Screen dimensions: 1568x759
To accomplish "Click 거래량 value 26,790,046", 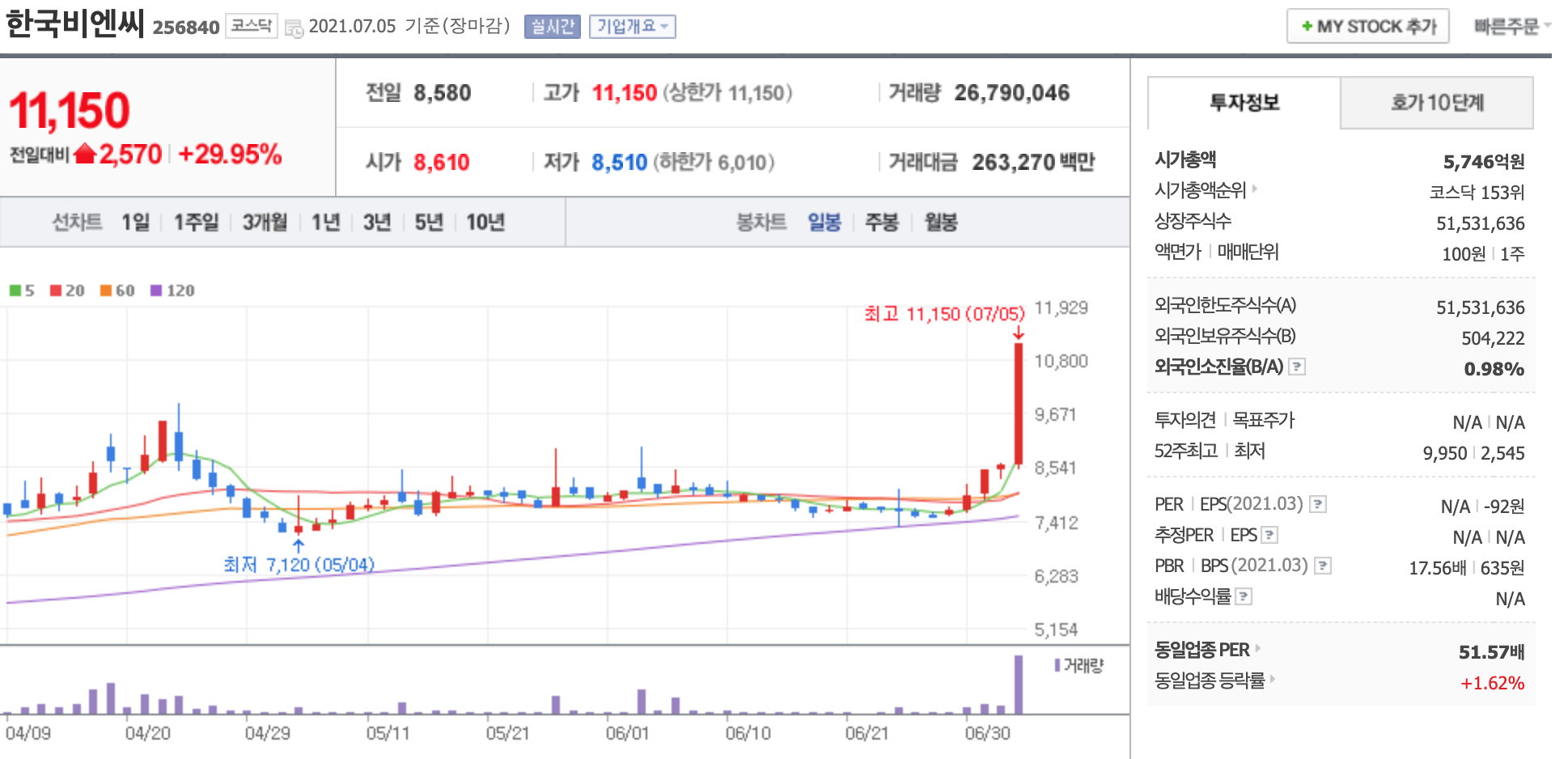I will [x=1012, y=93].
